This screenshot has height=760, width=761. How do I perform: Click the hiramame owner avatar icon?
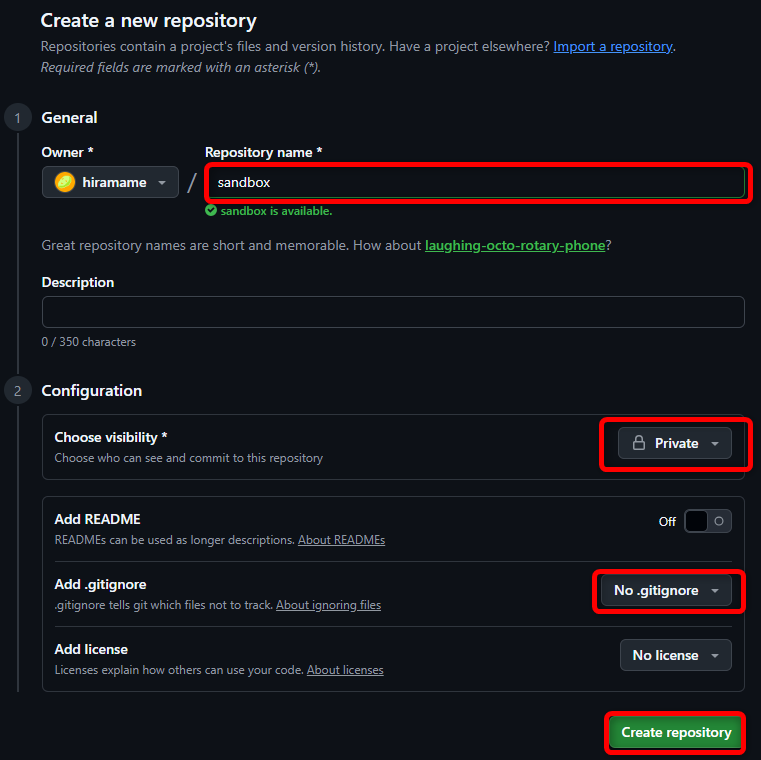pyautogui.click(x=65, y=182)
